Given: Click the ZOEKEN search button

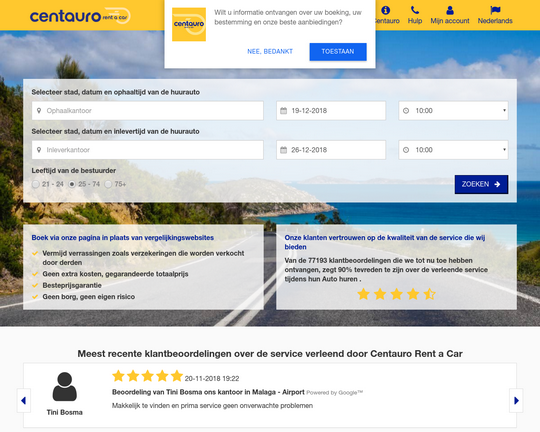Looking at the screenshot, I should (481, 184).
